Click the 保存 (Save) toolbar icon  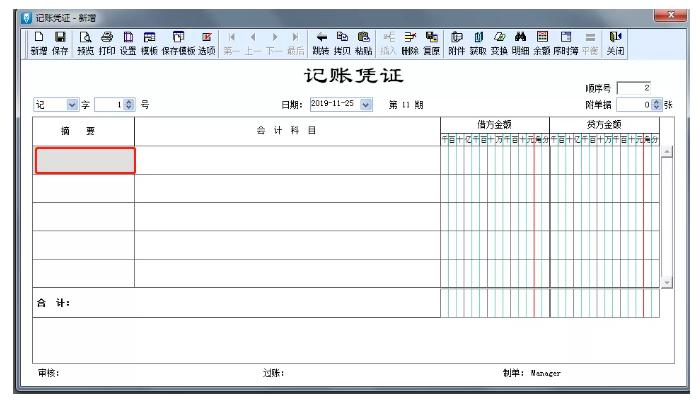60,43
